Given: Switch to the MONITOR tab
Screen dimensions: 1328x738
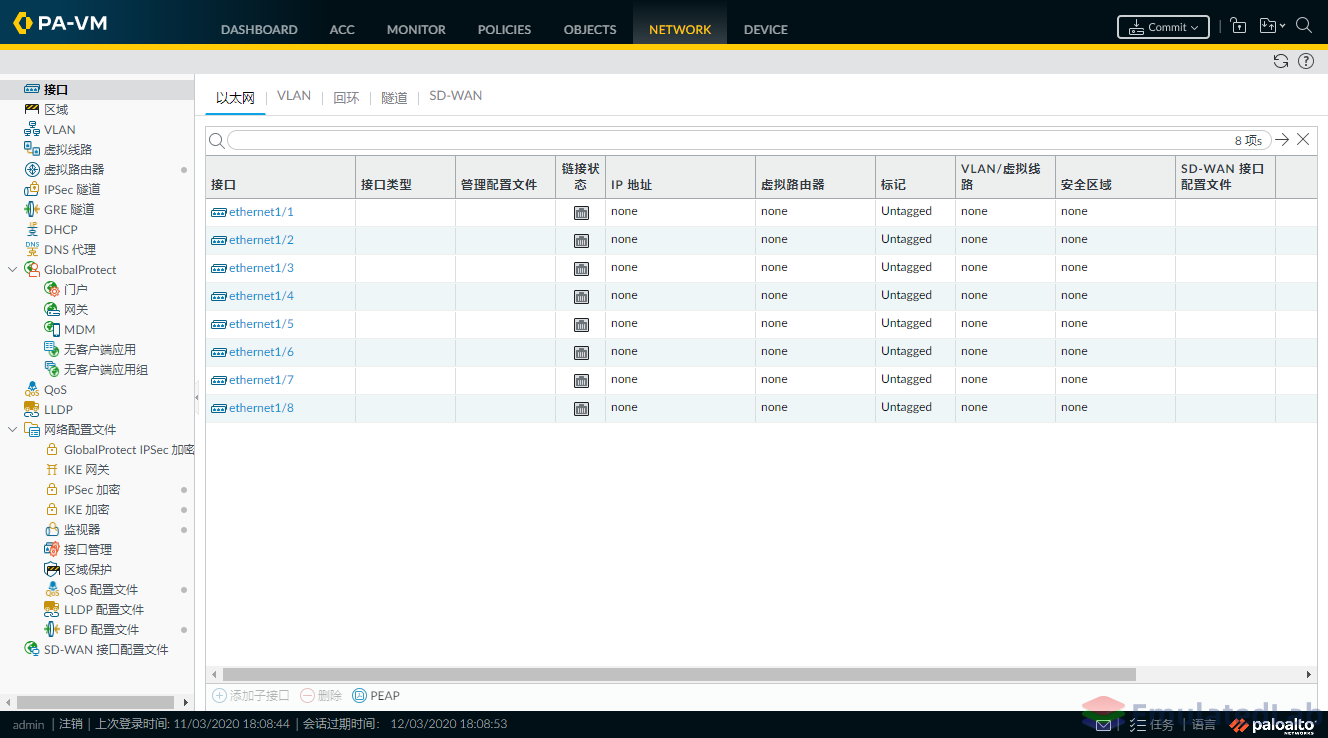Looking at the screenshot, I should click(416, 29).
